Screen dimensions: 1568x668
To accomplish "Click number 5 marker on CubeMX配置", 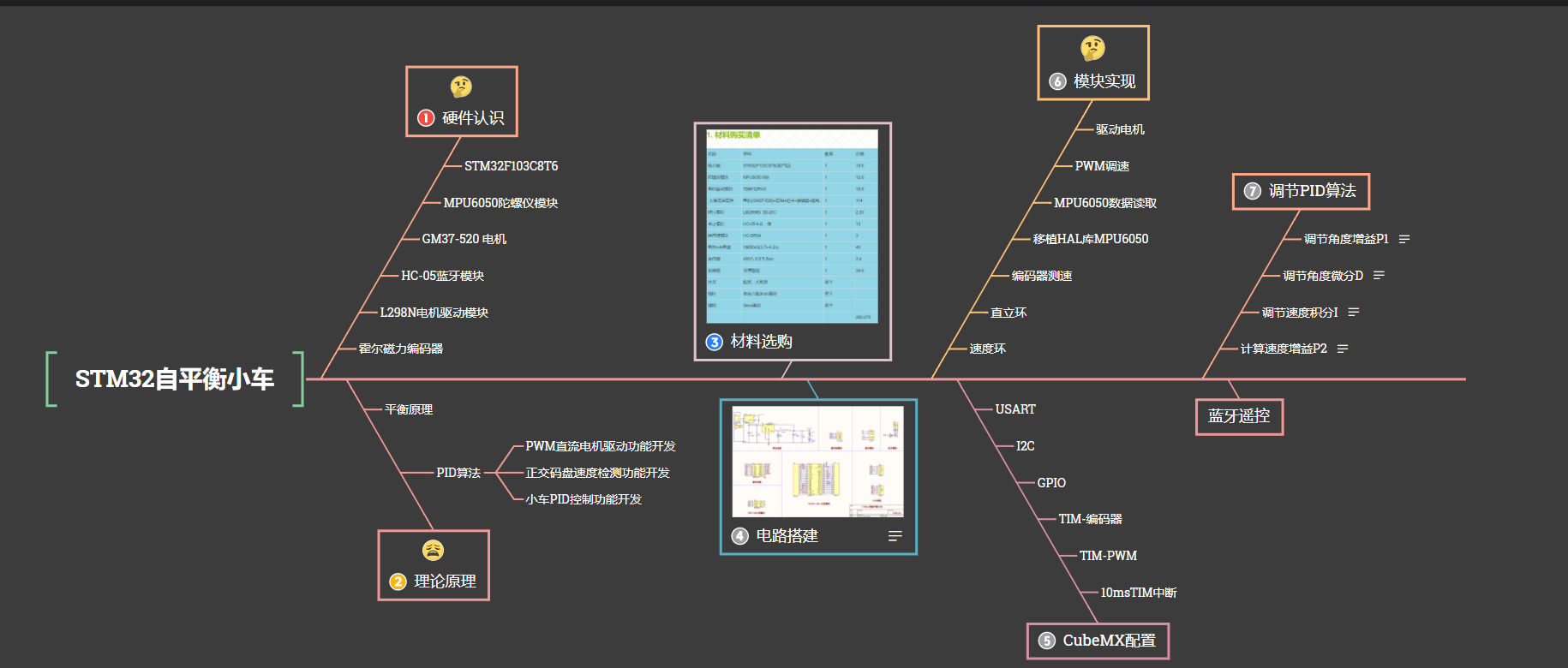I will click(x=1046, y=641).
